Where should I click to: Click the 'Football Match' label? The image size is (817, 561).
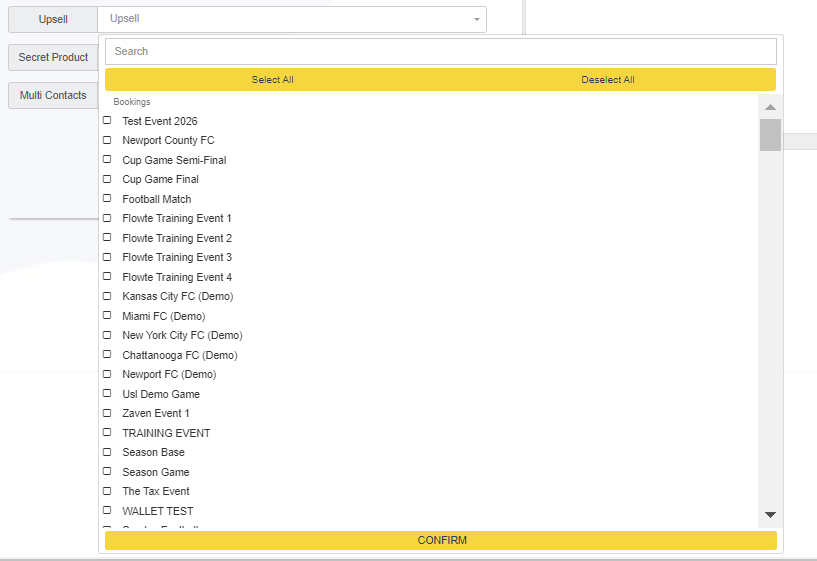(157, 199)
